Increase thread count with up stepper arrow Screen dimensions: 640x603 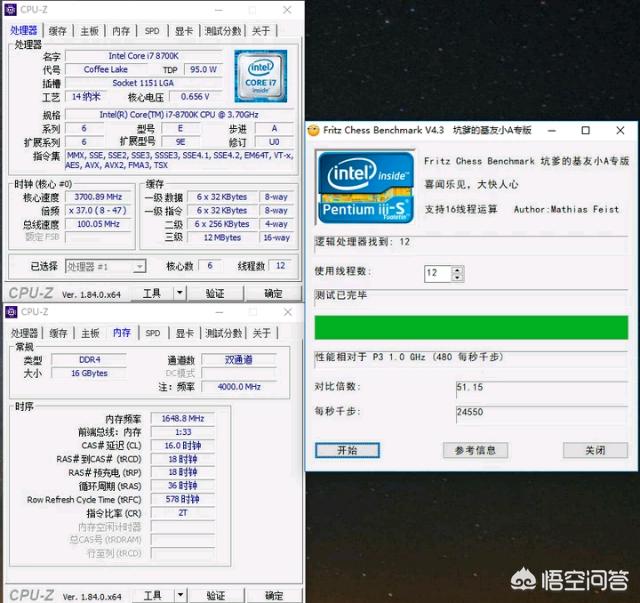coord(458,269)
